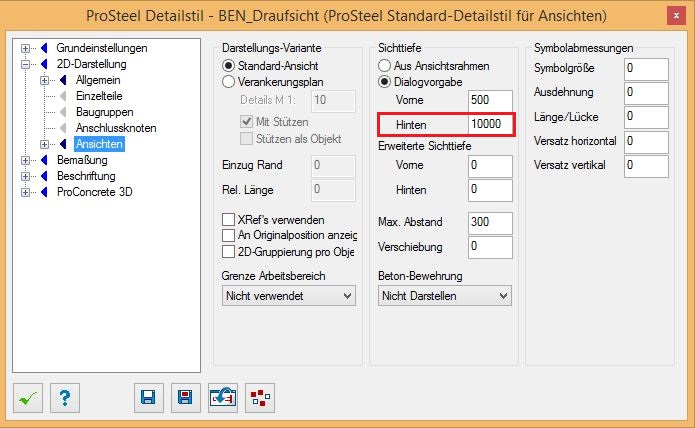Click the blue floppy disk save icon

click(148, 398)
